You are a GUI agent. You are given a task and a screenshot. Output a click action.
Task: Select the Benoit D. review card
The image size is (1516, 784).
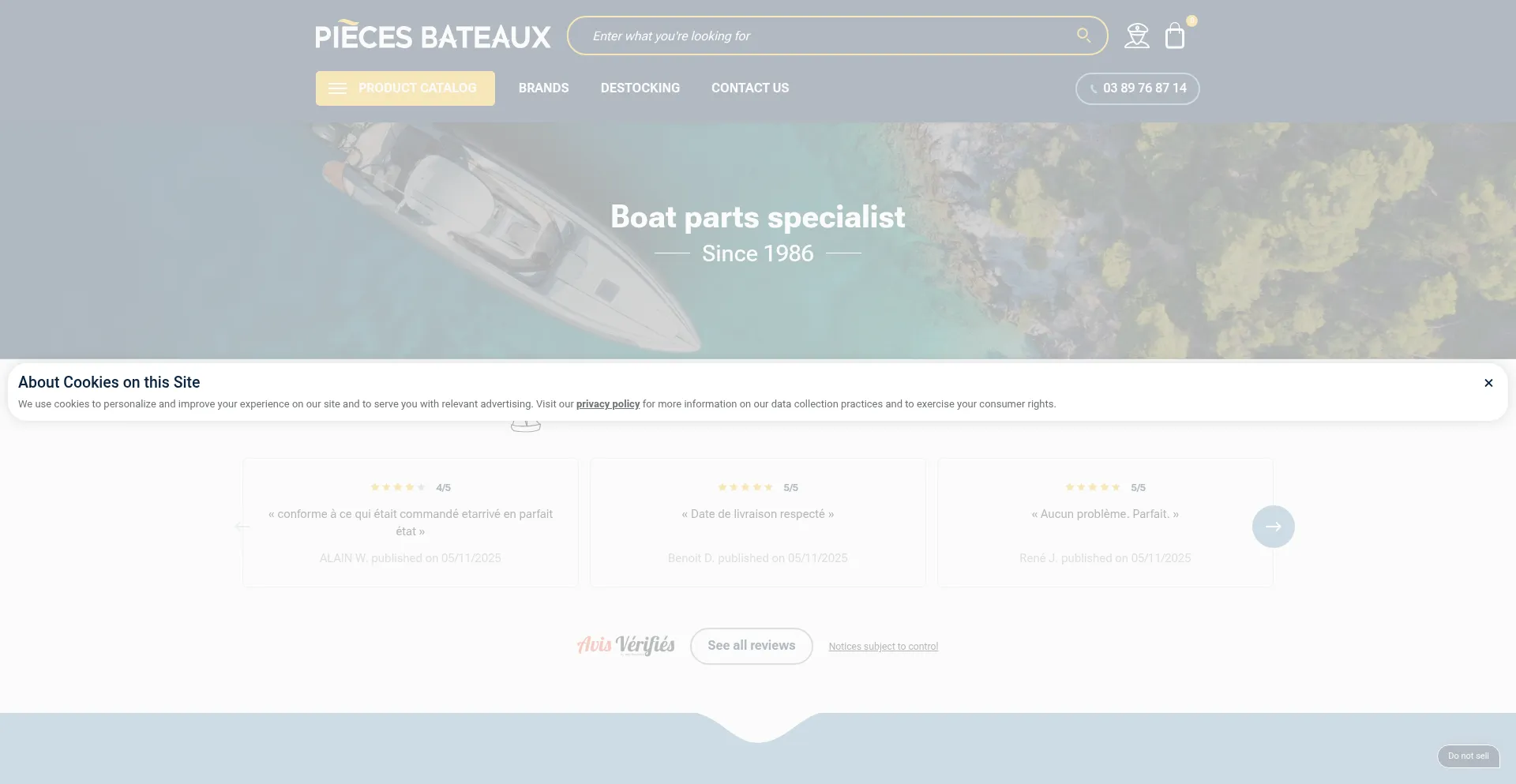pos(757,523)
